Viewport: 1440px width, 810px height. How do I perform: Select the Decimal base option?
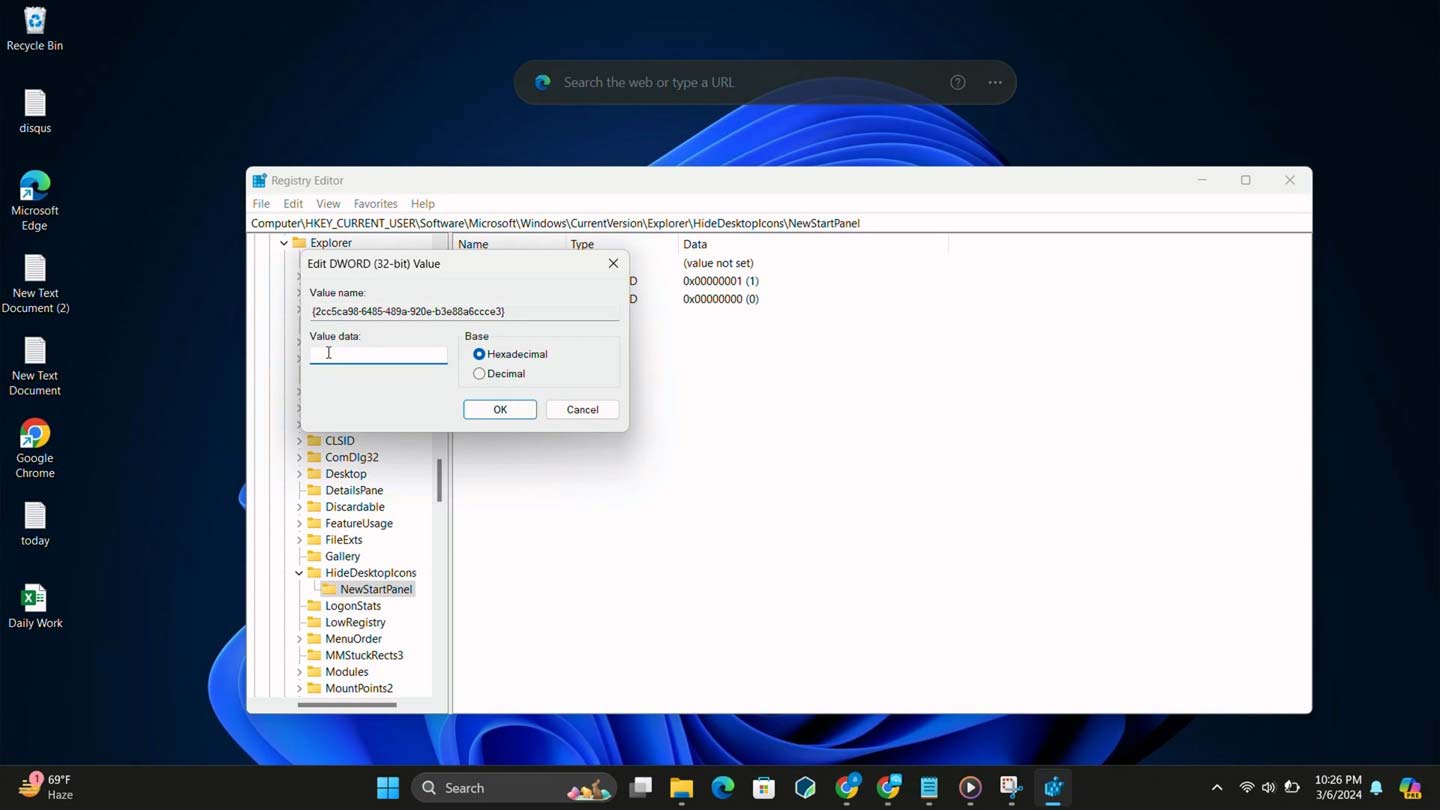coord(479,373)
